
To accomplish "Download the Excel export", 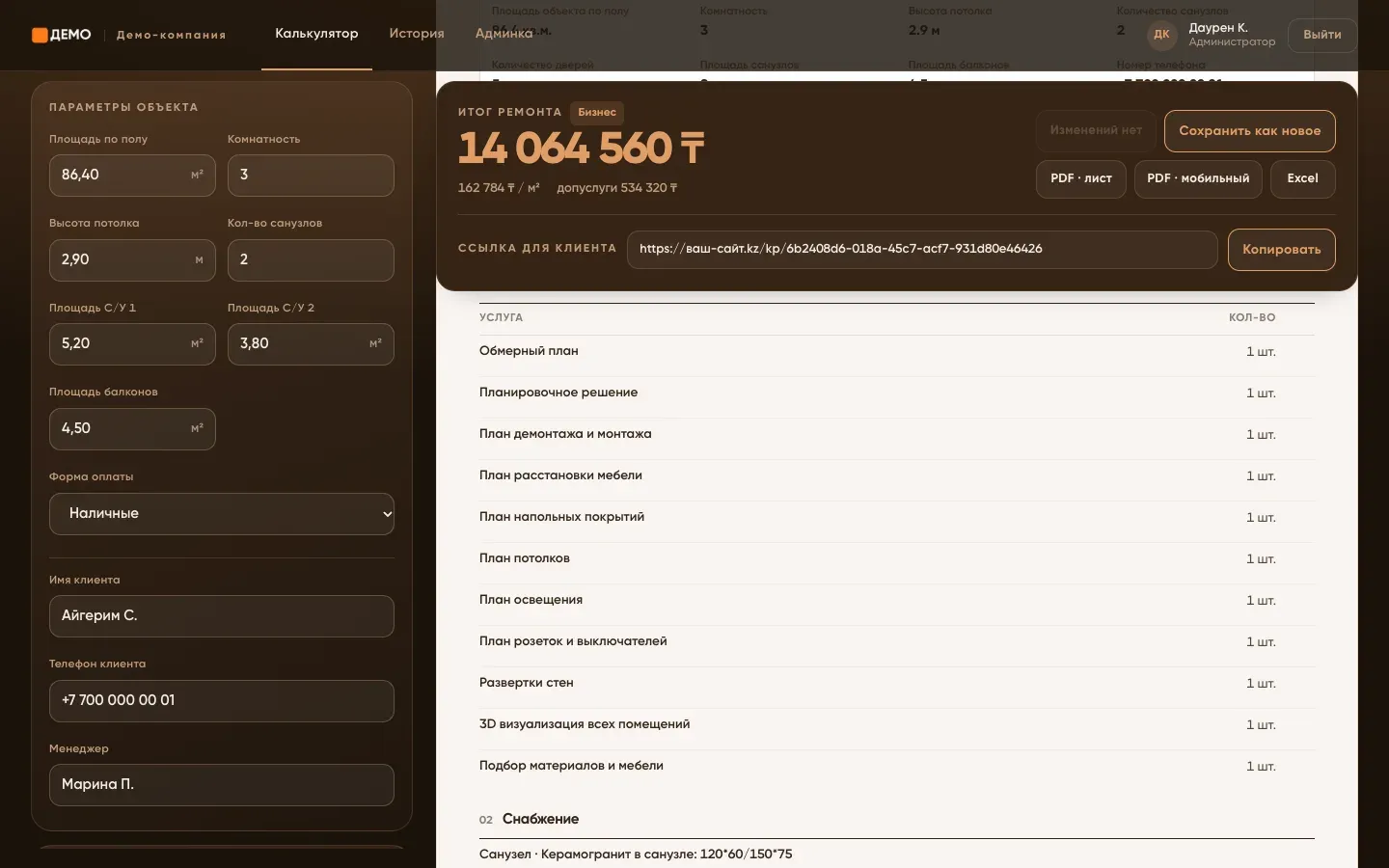I will click(x=1302, y=178).
